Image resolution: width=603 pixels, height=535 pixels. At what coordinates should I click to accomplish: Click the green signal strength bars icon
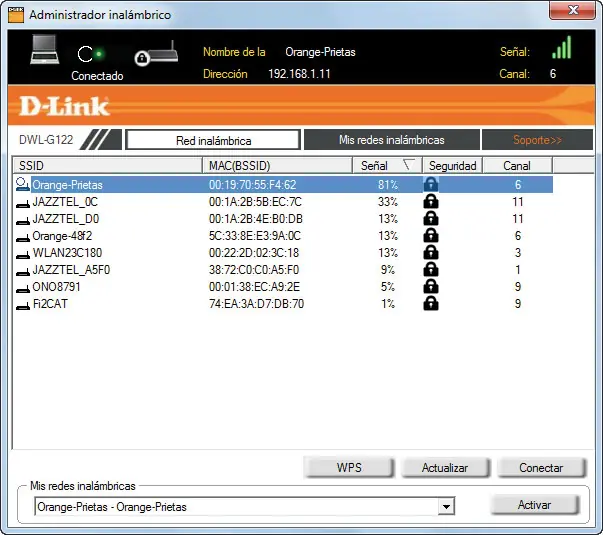pos(562,47)
